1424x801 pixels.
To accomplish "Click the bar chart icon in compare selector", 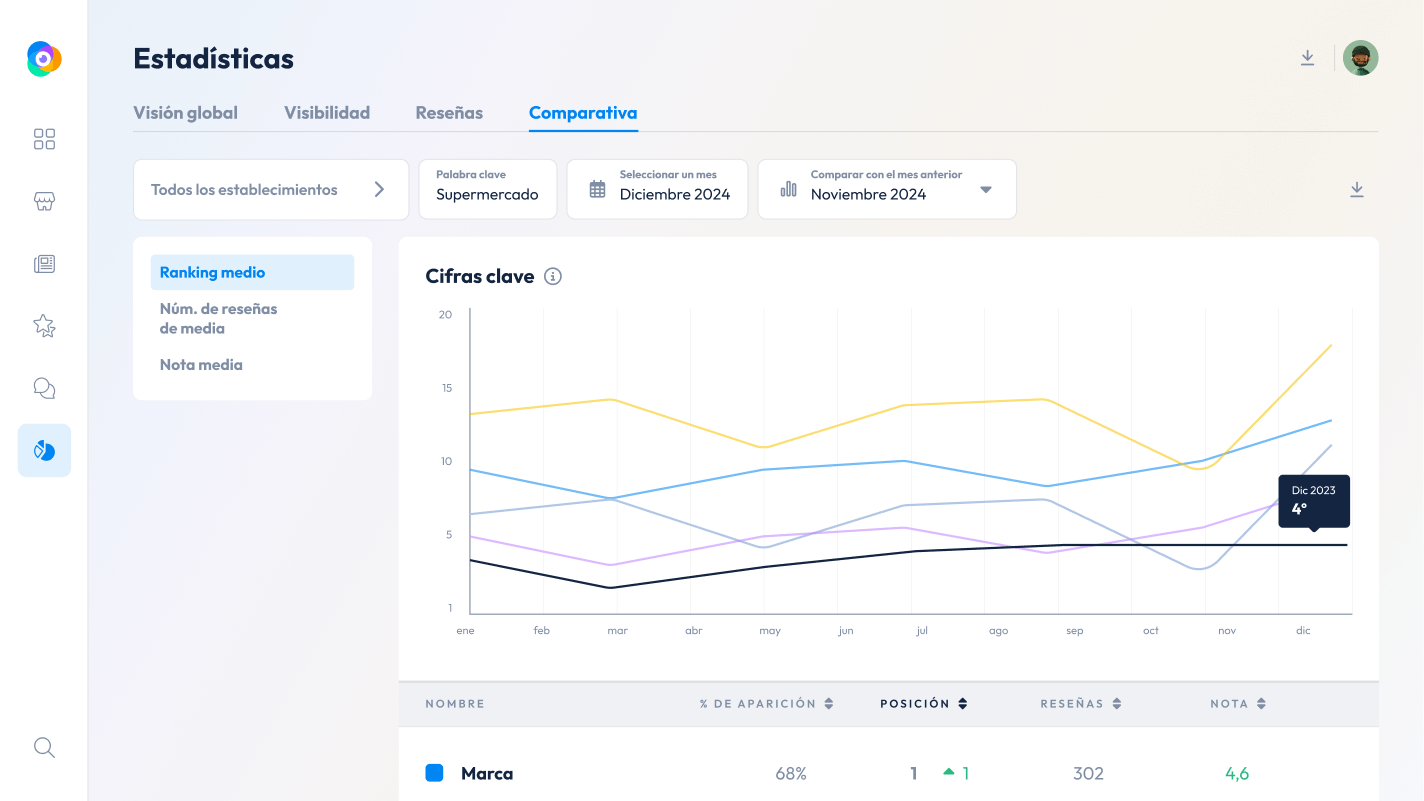I will [x=789, y=189].
